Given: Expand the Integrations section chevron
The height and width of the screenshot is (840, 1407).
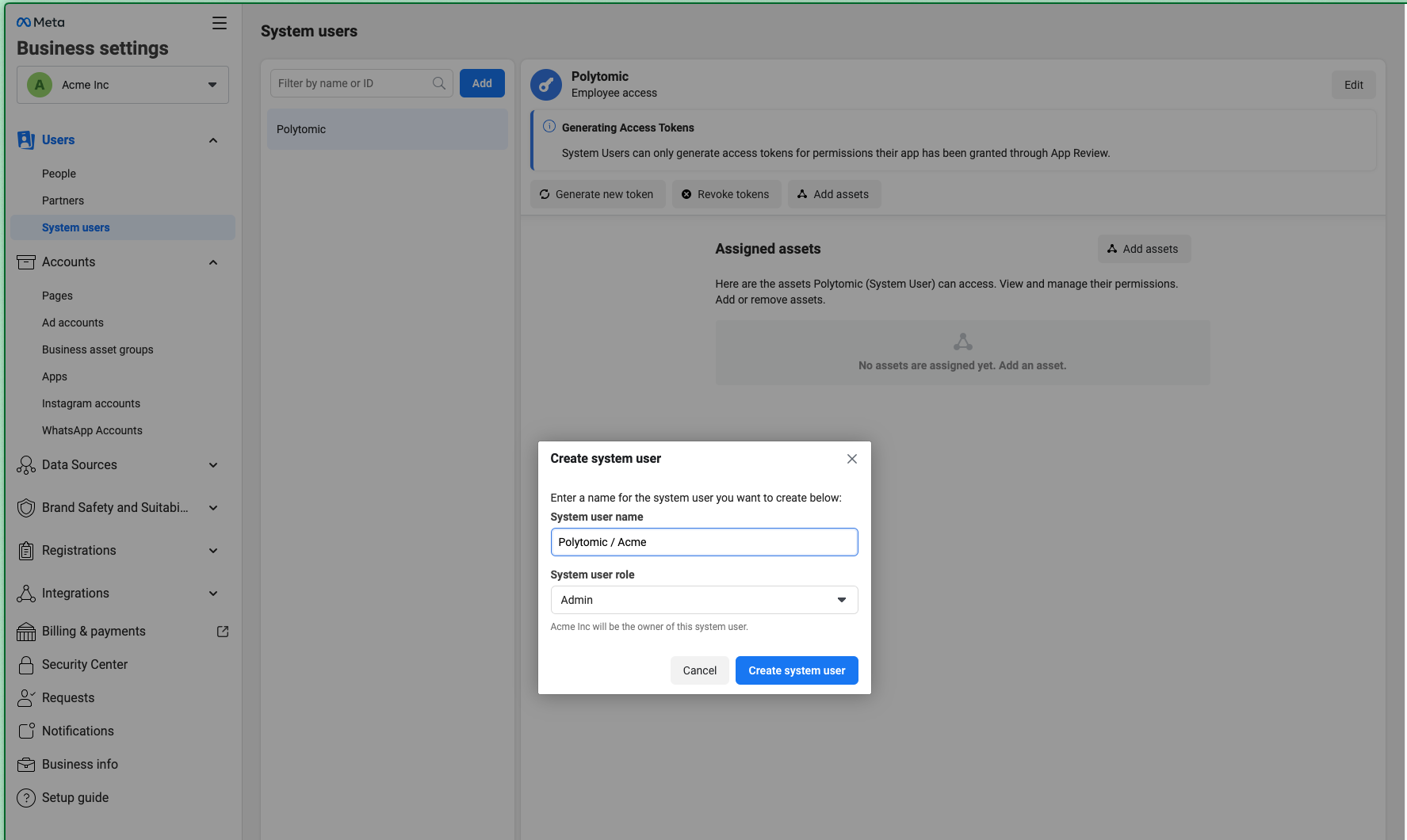Looking at the screenshot, I should [x=213, y=594].
